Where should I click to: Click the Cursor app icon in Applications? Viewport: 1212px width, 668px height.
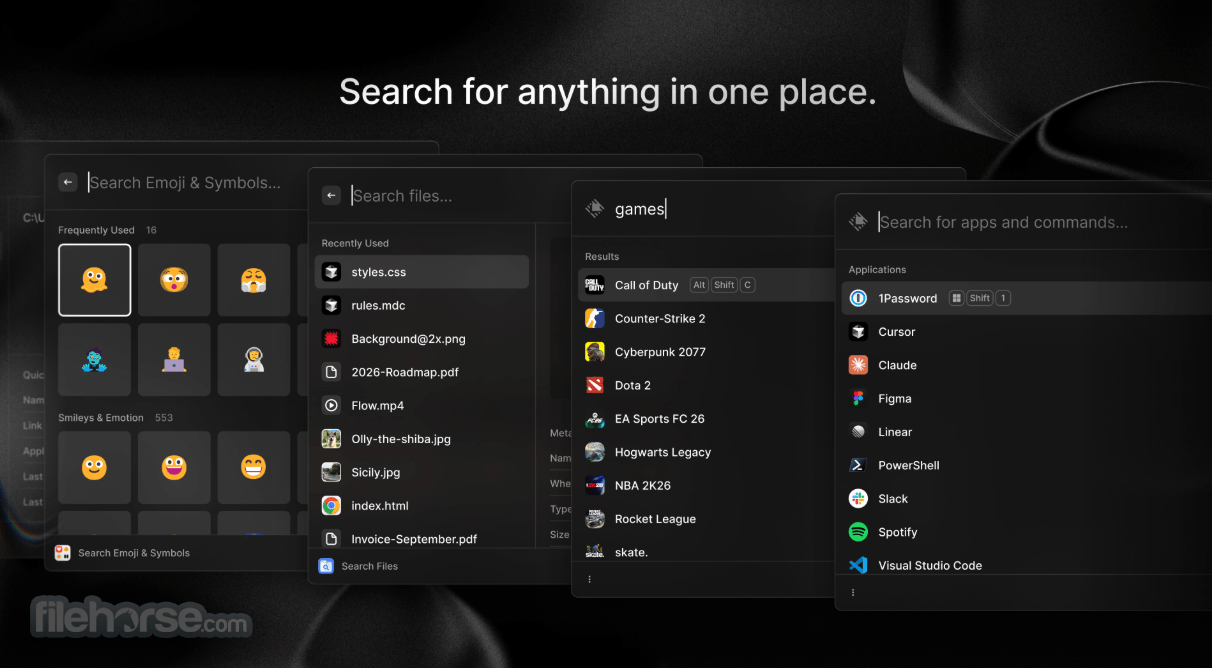click(x=858, y=332)
